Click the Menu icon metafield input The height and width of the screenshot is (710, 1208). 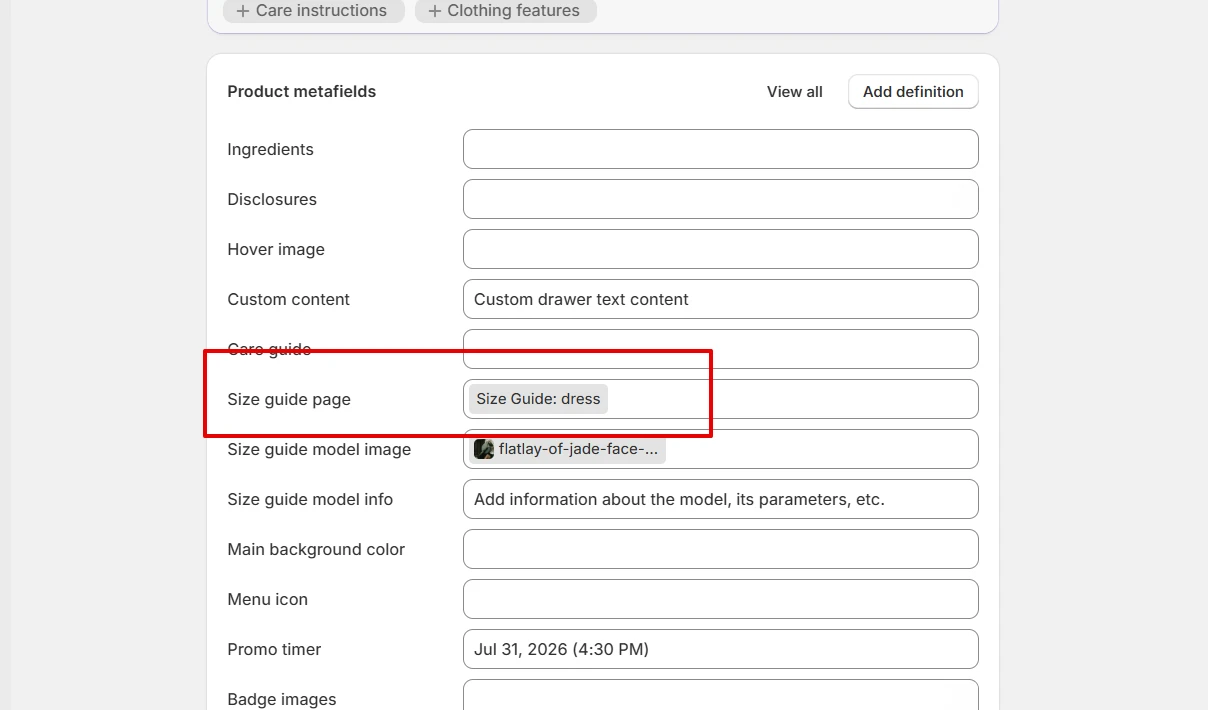coord(720,599)
